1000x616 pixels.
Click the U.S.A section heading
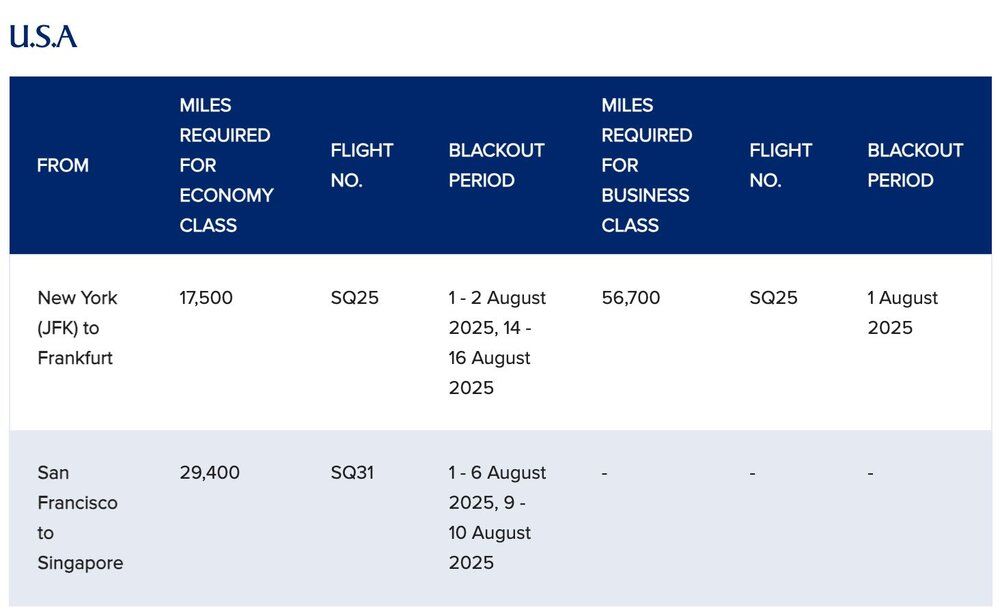(x=43, y=37)
